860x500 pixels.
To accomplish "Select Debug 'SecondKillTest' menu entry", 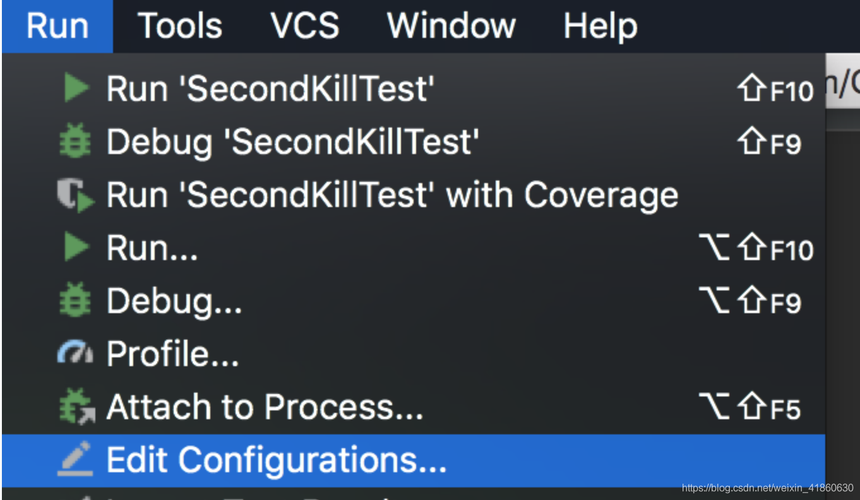I will (414, 141).
